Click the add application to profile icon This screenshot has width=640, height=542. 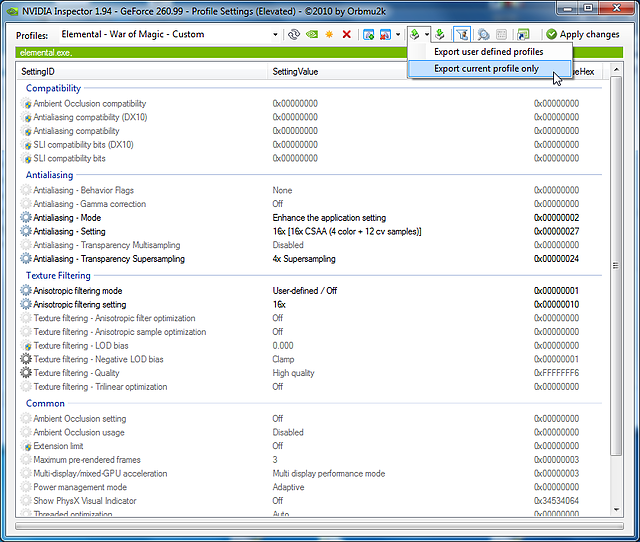(x=368, y=34)
